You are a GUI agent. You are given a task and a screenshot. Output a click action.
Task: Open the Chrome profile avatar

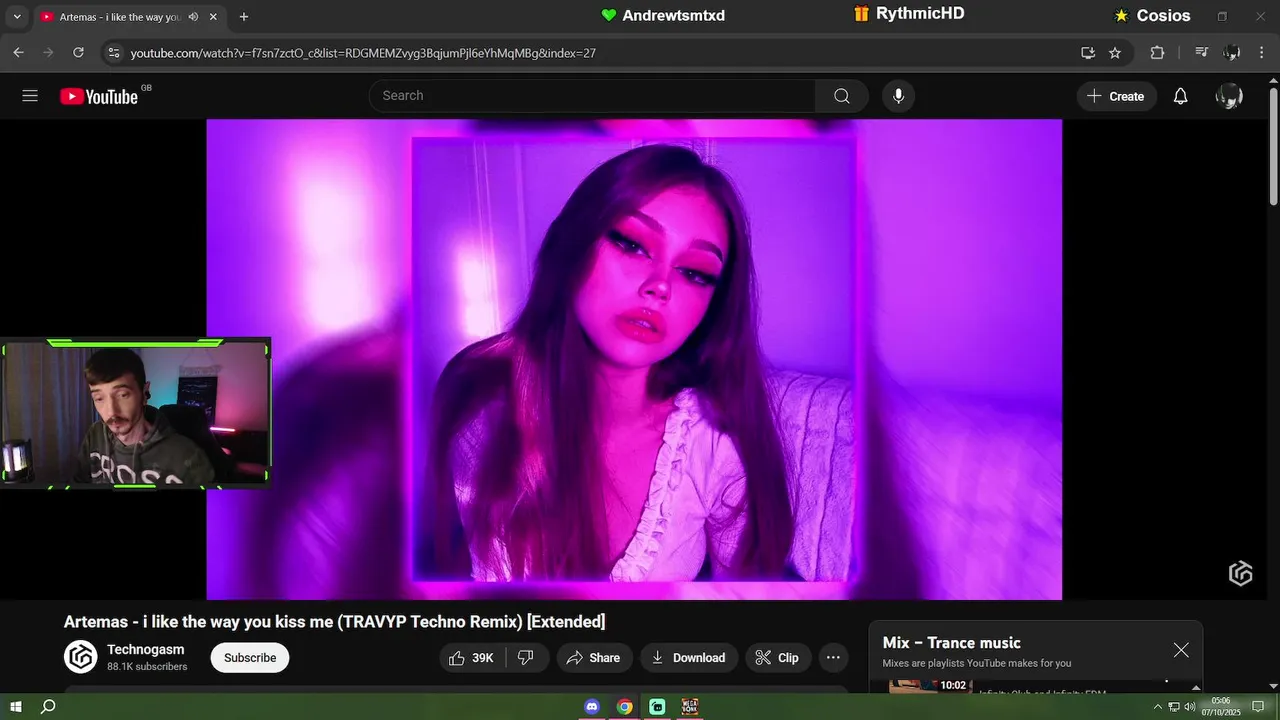point(1232,53)
